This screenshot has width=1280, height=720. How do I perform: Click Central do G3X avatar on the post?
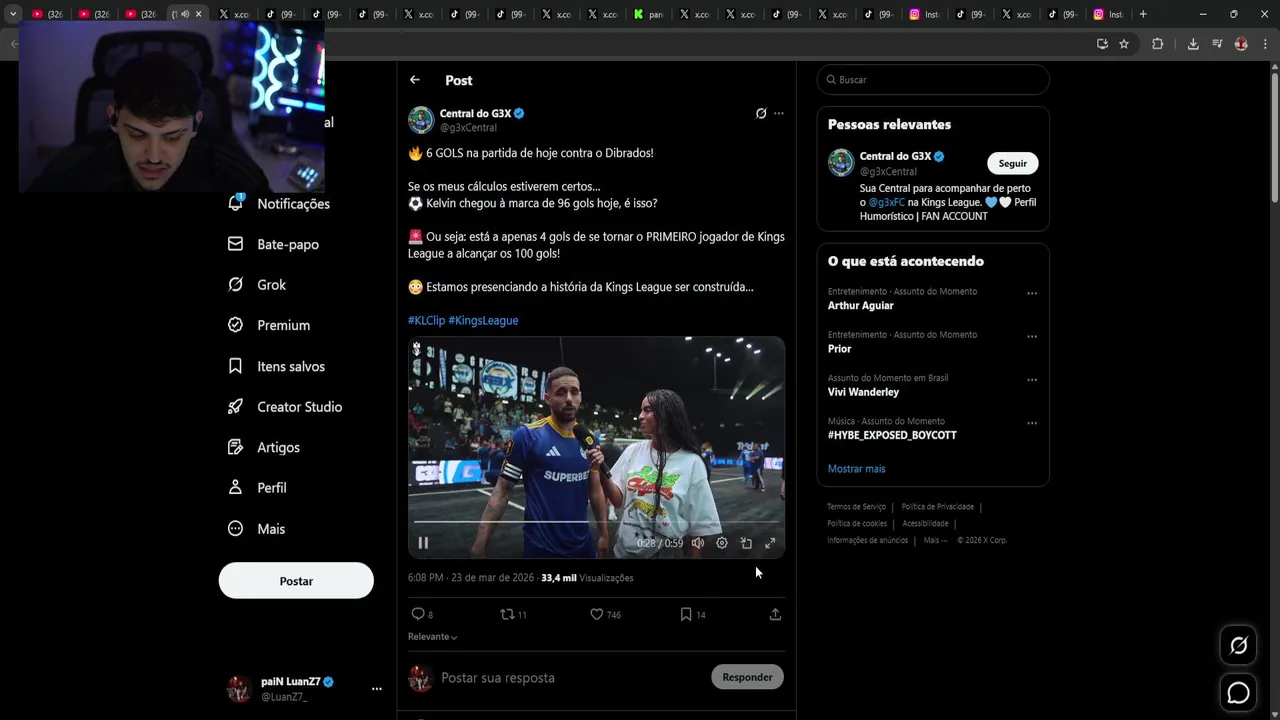[x=421, y=120]
